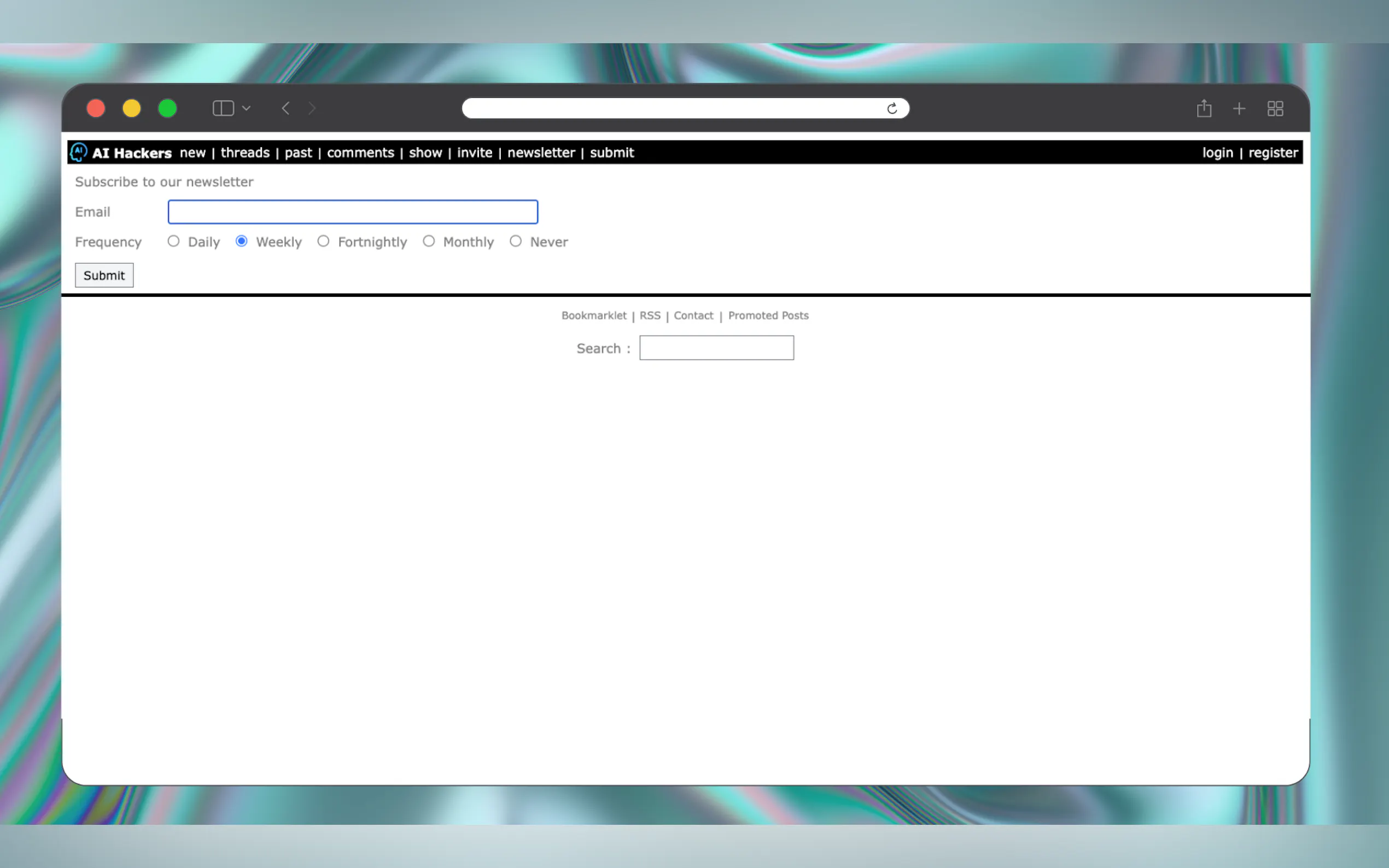Click the AI Hackers logo icon
Image resolution: width=1389 pixels, height=868 pixels.
79,152
